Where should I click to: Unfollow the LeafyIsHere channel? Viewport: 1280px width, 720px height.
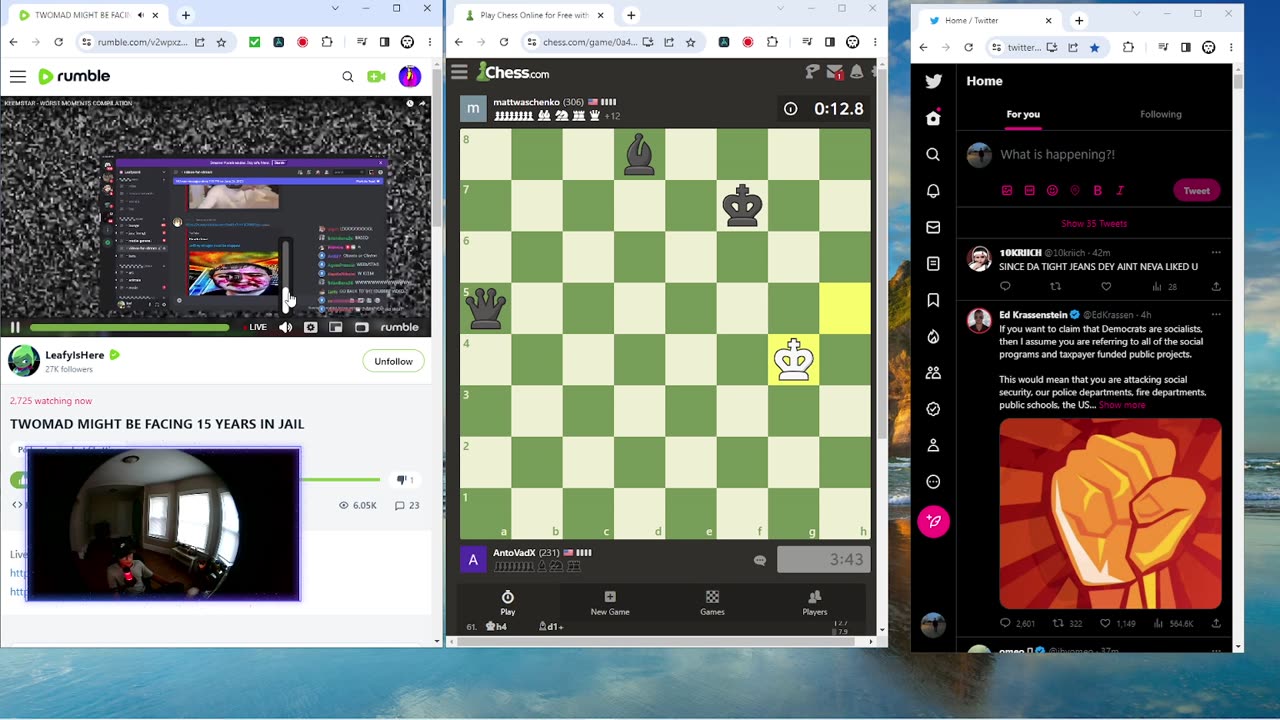393,361
